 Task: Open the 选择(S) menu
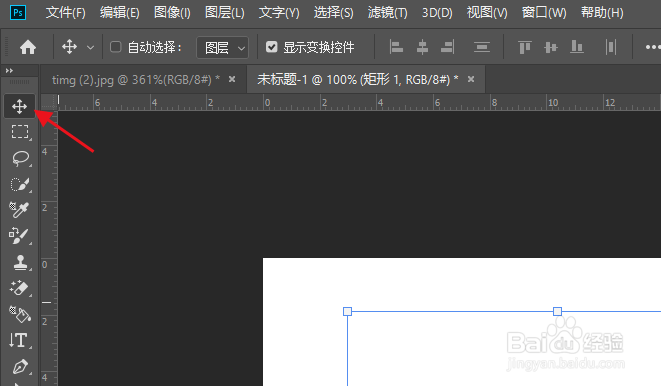[x=333, y=13]
